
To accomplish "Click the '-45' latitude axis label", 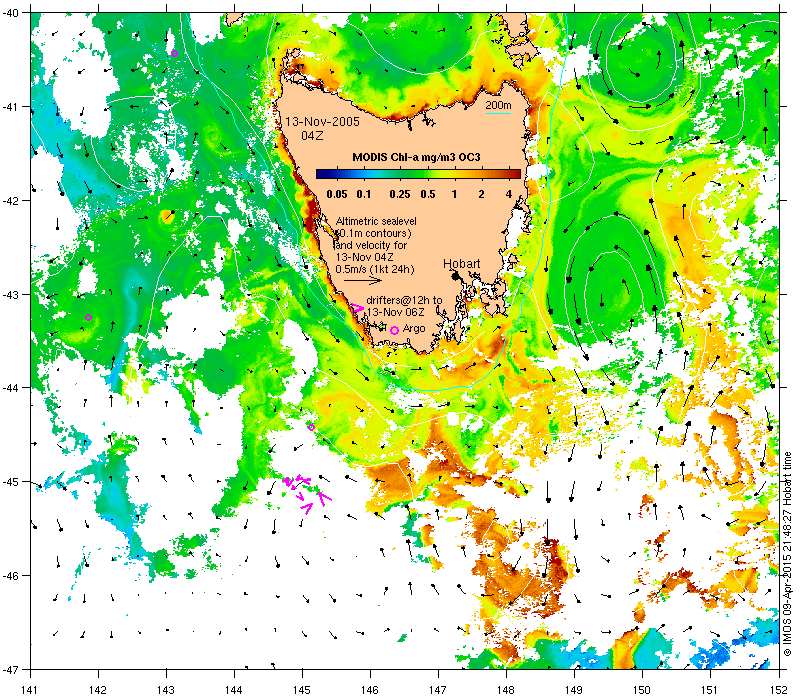I will (x=12, y=482).
